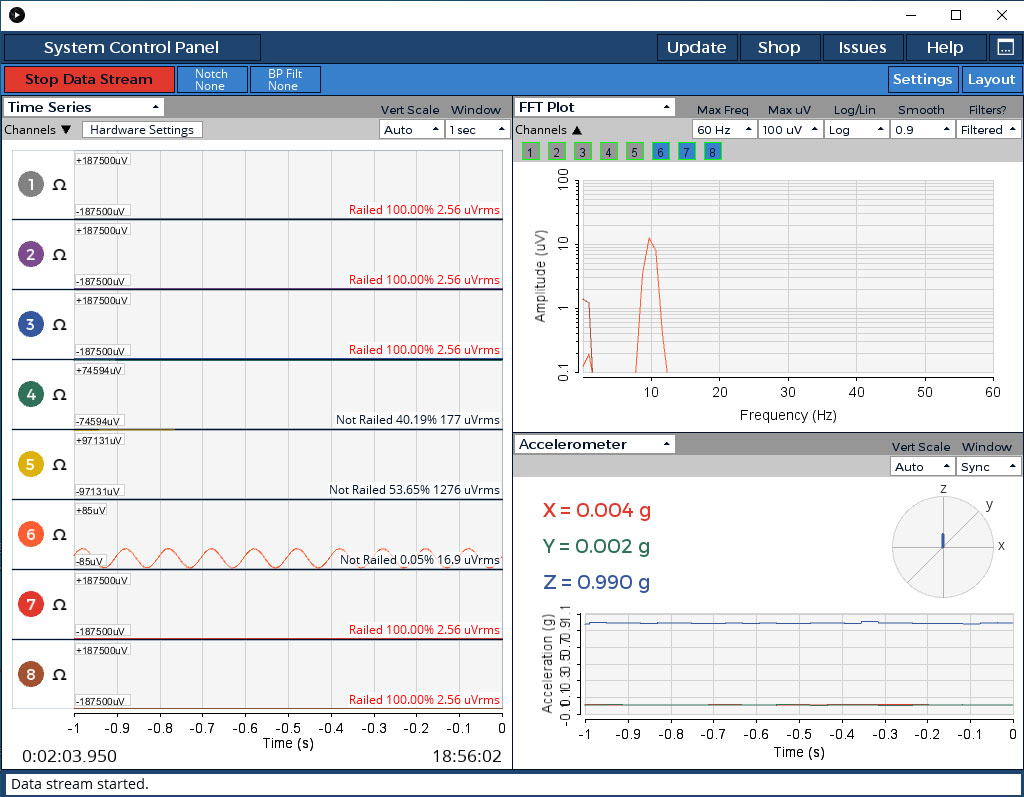
Task: Click the channel 4 green circle icon
Action: [x=31, y=394]
